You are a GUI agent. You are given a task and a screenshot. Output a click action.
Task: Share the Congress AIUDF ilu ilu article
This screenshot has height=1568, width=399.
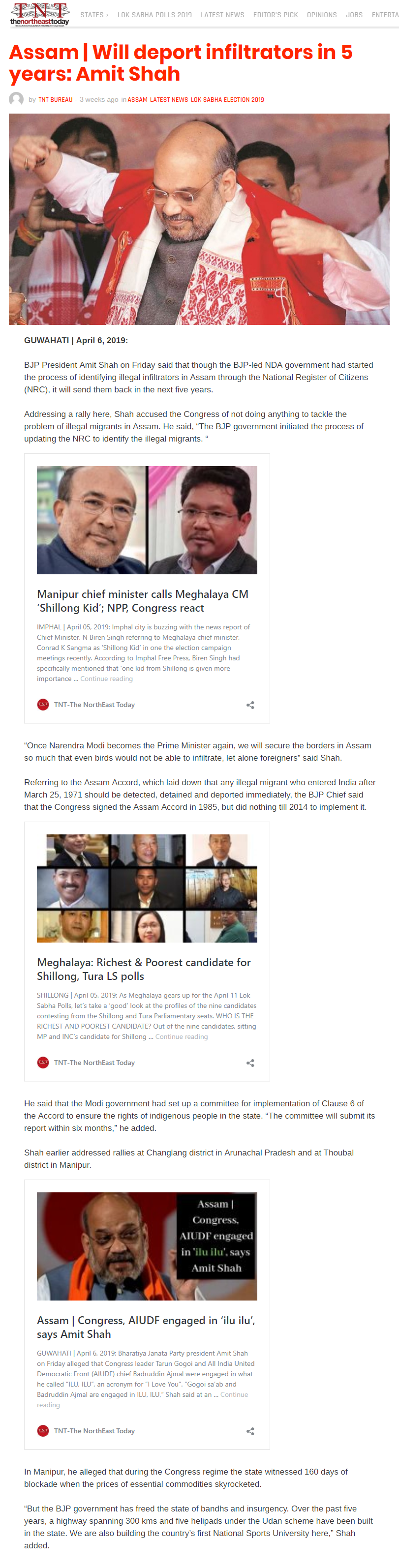pyautogui.click(x=250, y=1431)
